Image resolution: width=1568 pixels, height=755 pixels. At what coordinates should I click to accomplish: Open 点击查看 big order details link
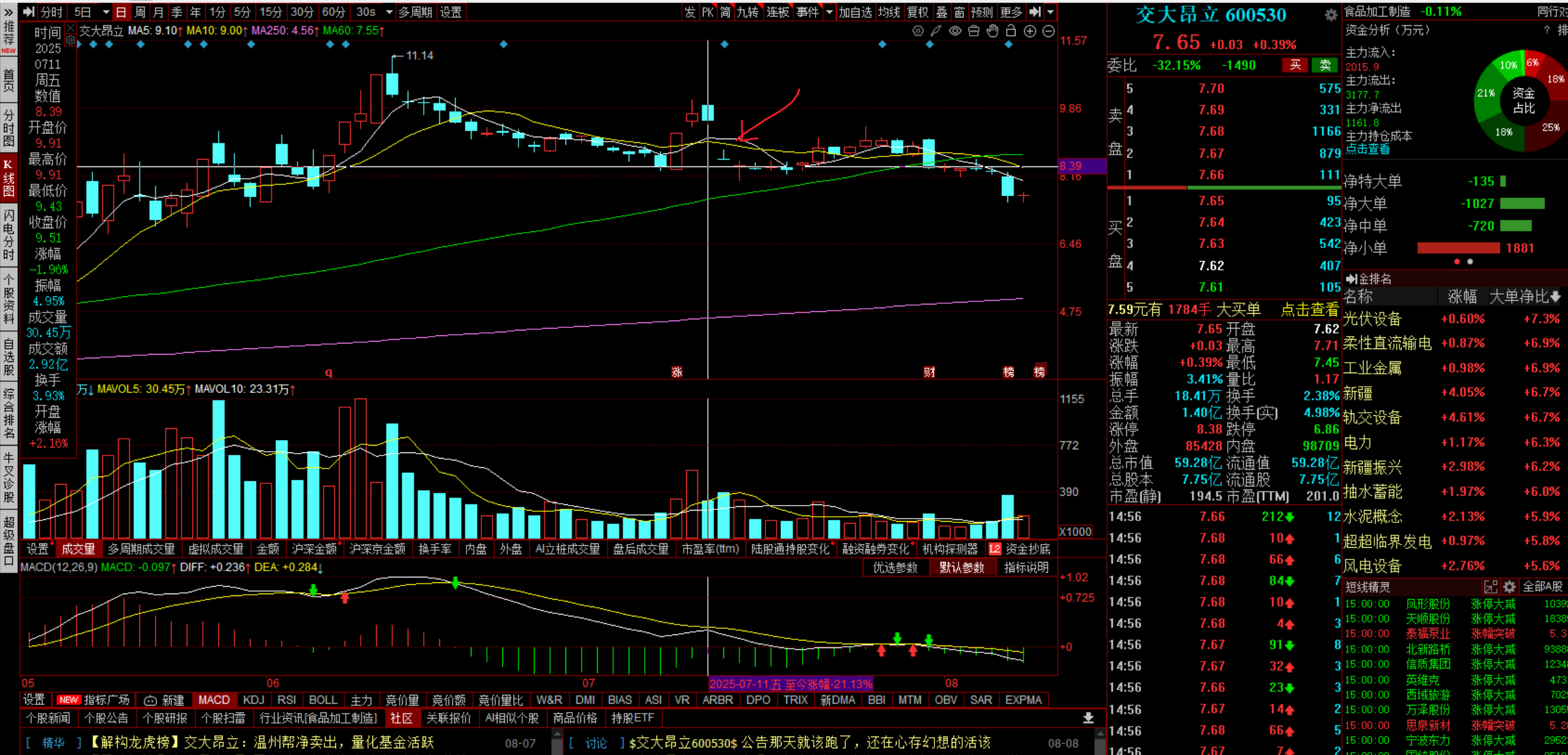point(1309,309)
